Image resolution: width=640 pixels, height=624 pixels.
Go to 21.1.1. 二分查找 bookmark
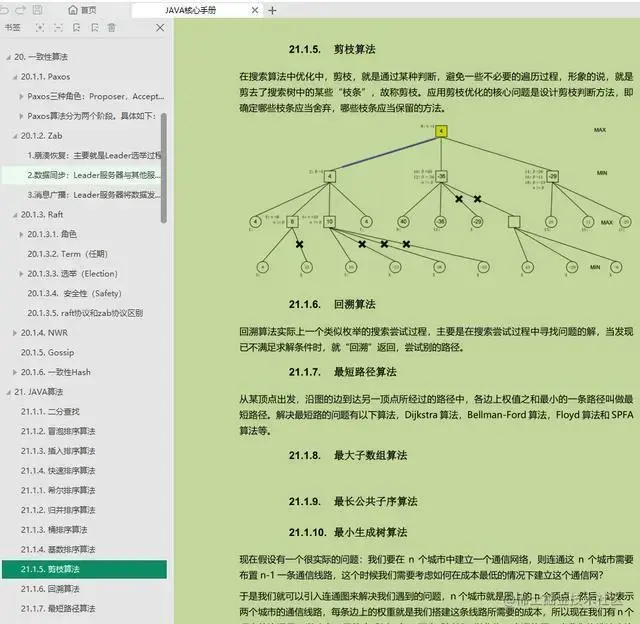(50, 411)
